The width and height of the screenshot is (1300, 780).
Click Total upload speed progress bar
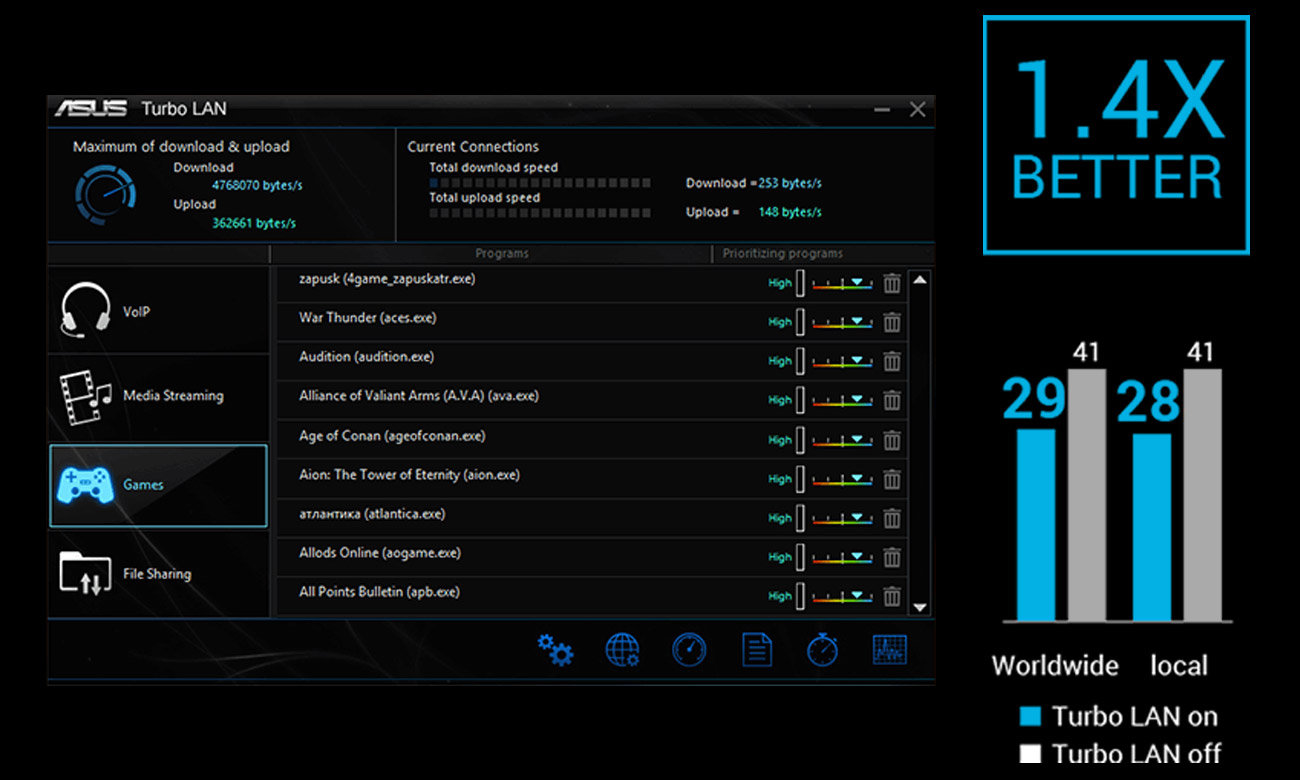[540, 213]
